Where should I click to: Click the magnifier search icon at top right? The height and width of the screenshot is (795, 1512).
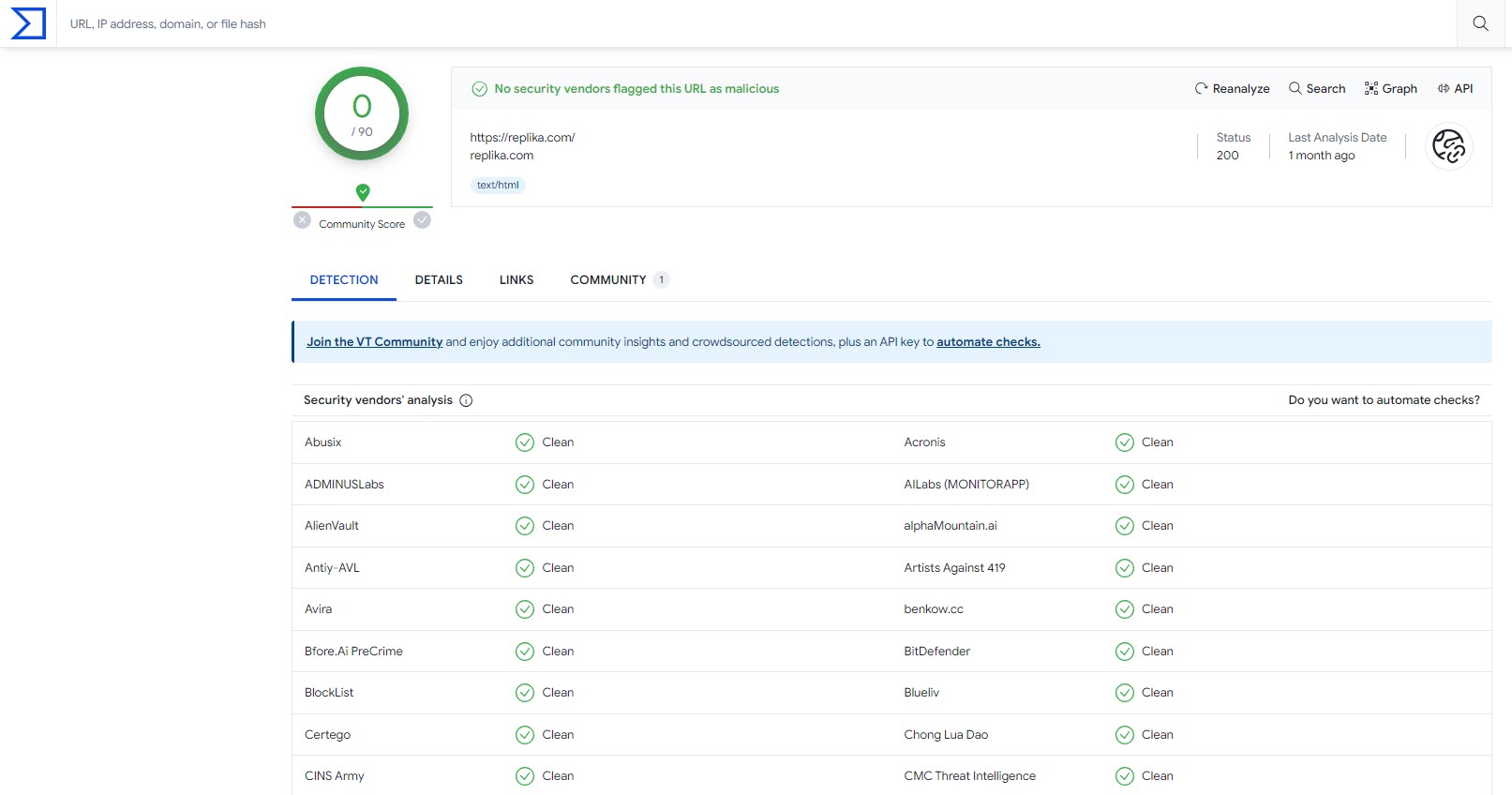1480,23
